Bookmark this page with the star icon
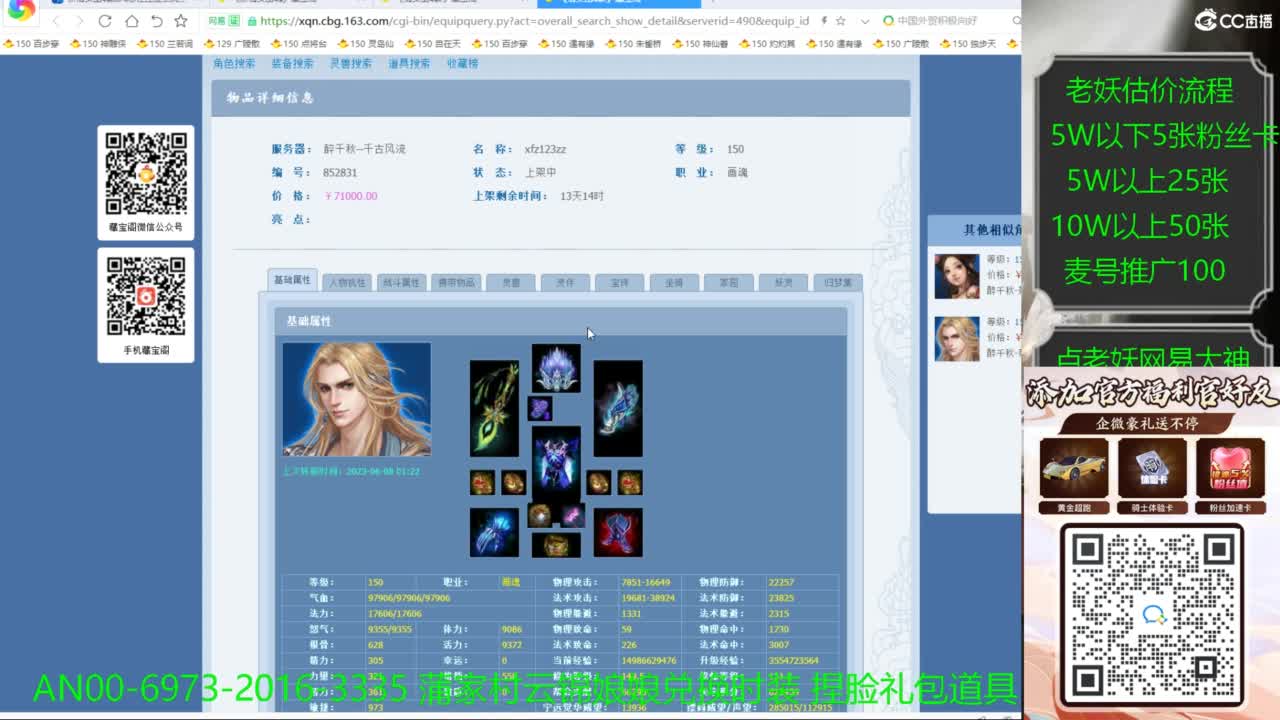Viewport: 1280px width, 720px height. tap(181, 21)
